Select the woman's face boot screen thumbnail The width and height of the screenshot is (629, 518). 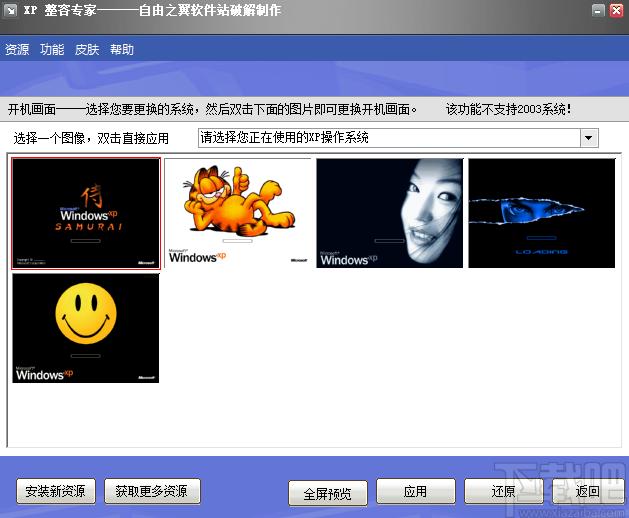pyautogui.click(x=390, y=213)
